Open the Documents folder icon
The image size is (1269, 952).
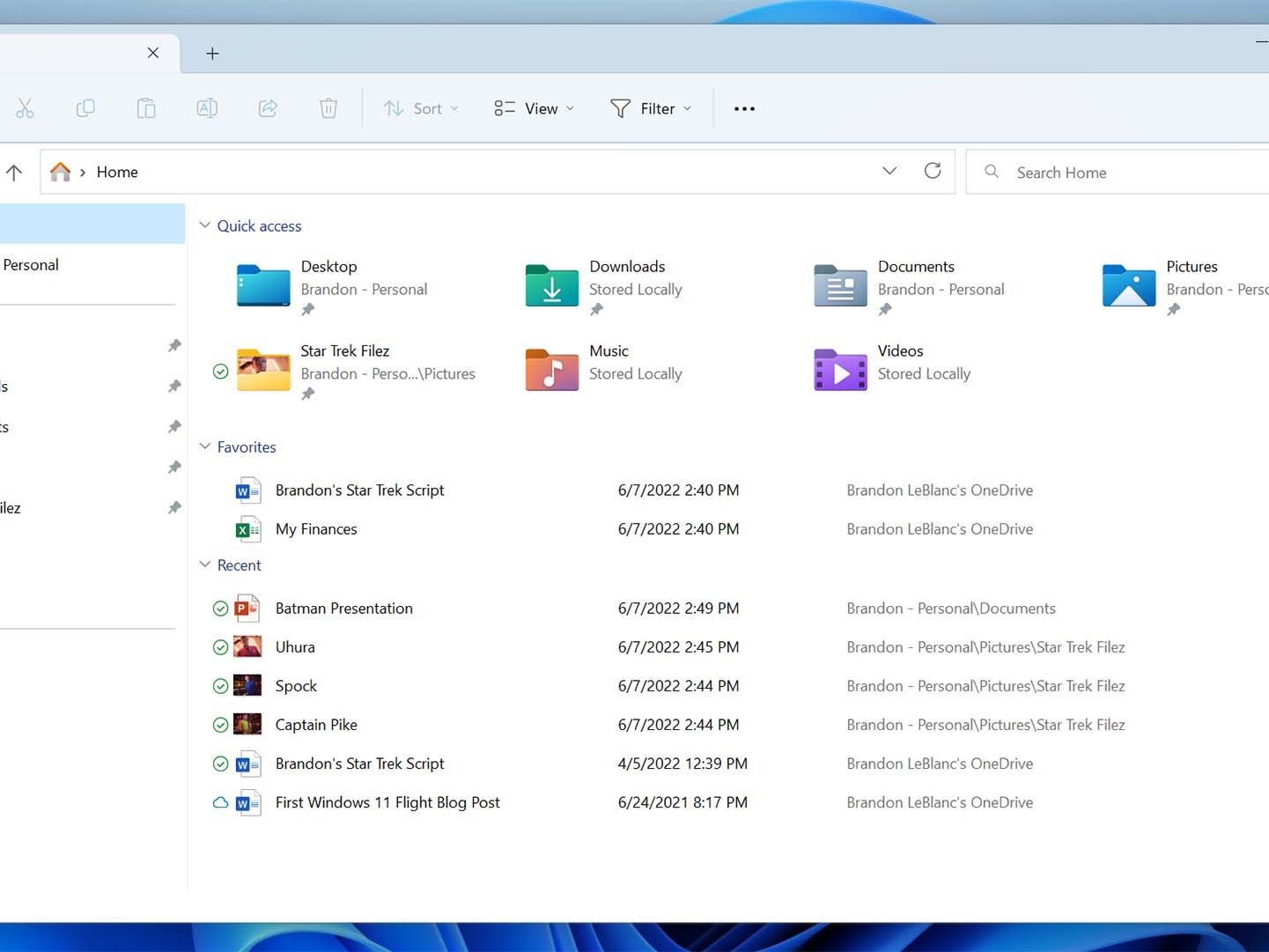pyautogui.click(x=840, y=285)
